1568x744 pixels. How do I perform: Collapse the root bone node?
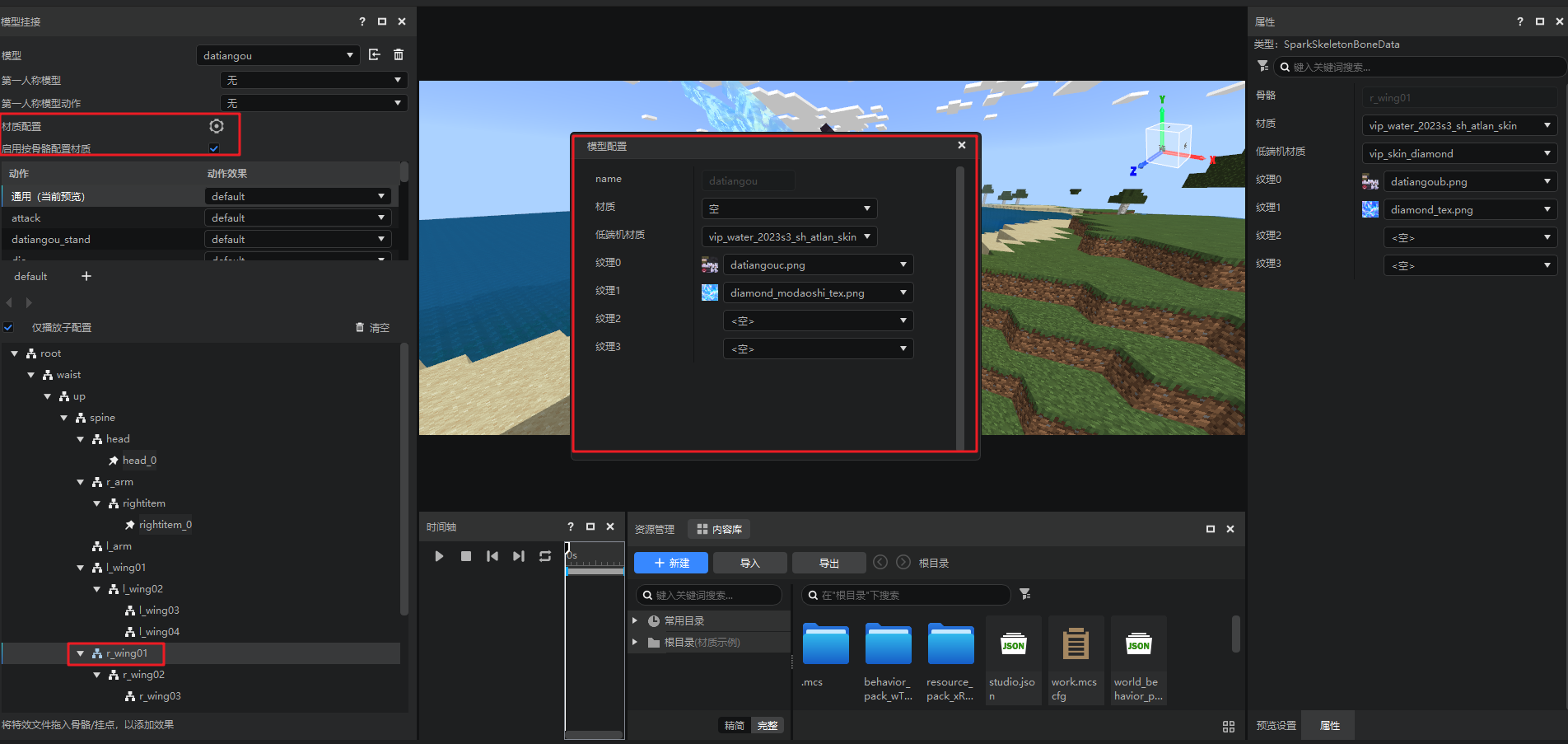coord(15,353)
